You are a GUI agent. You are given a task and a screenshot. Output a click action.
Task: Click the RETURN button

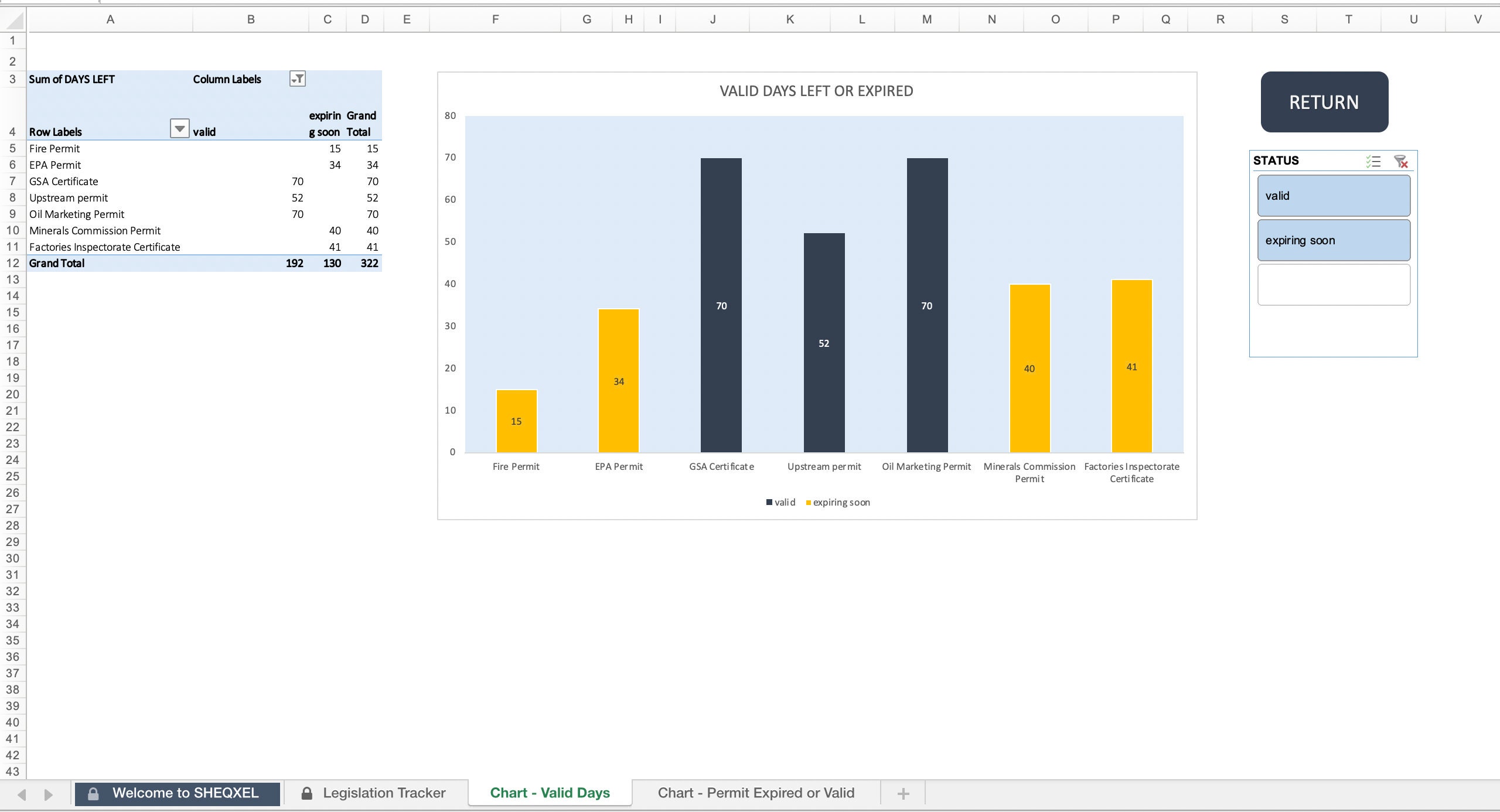click(x=1324, y=102)
